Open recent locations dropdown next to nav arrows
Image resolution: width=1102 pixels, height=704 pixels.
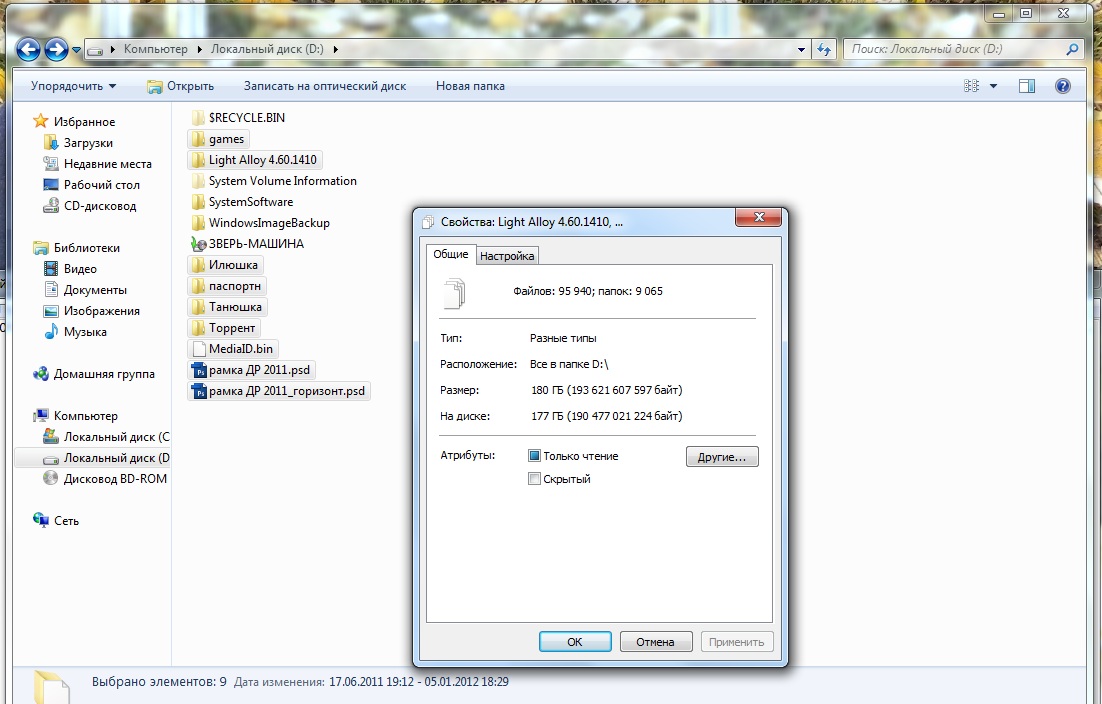pos(76,50)
